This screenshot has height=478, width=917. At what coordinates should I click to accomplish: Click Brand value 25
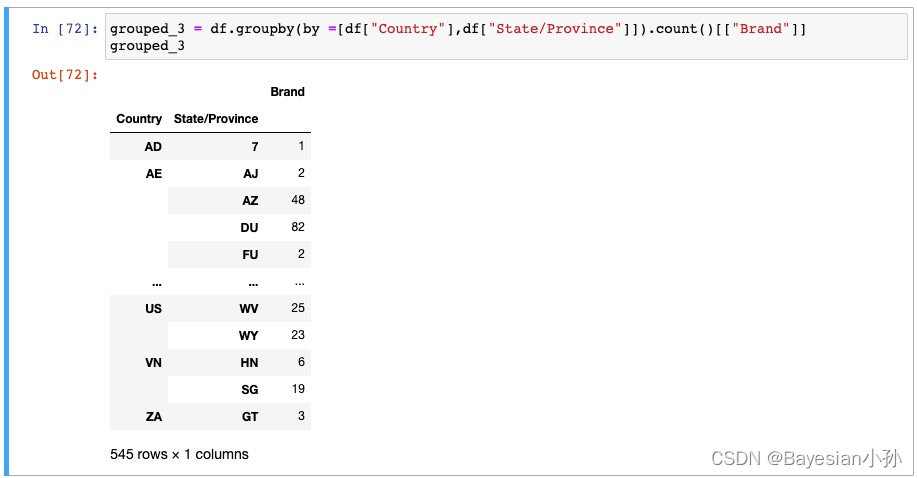pos(298,308)
